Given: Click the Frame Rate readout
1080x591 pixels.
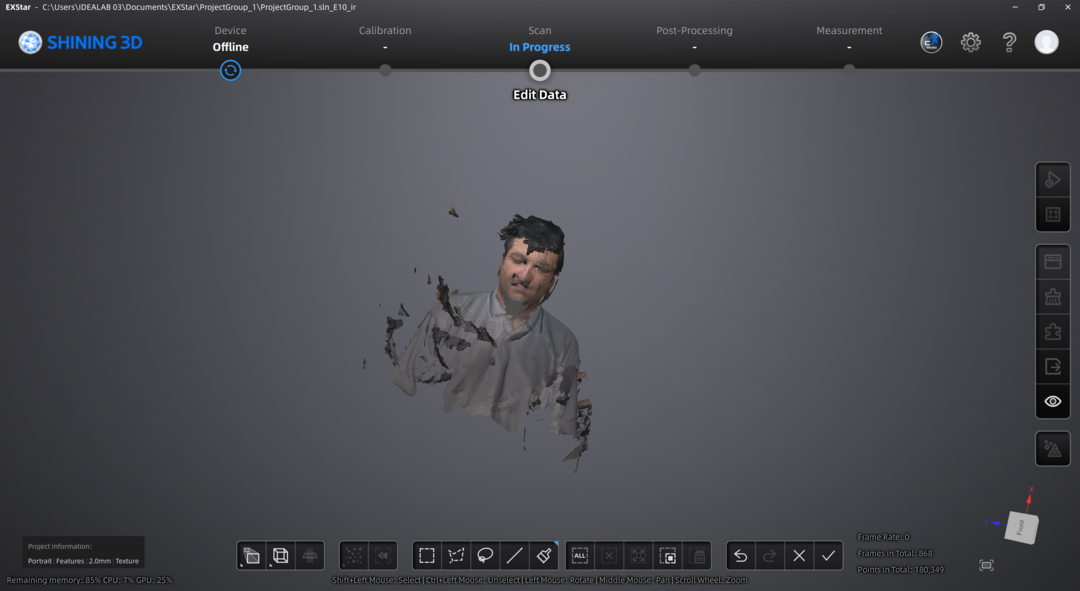Looking at the screenshot, I should pos(883,537).
